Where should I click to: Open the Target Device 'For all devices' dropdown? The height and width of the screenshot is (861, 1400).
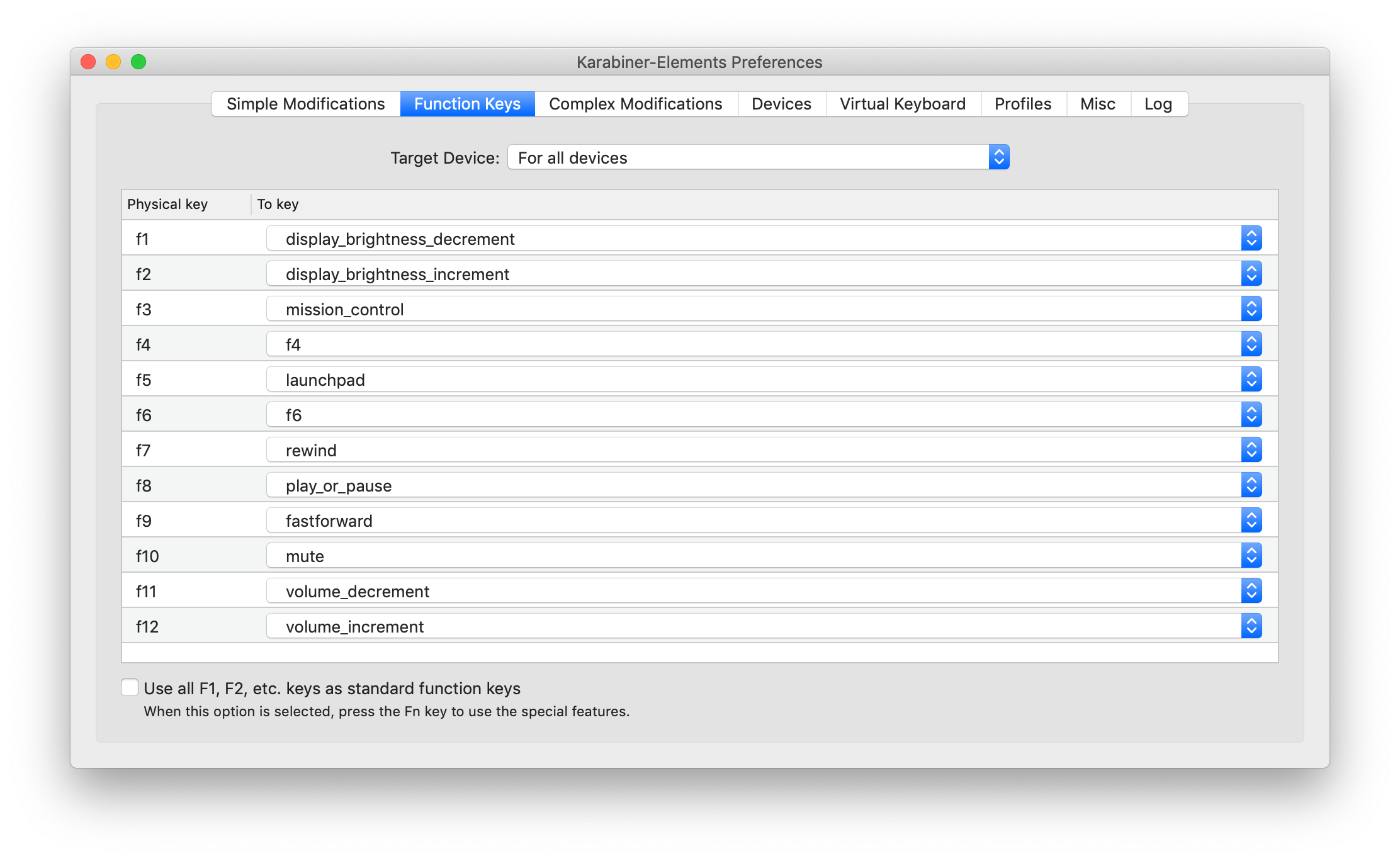749,157
